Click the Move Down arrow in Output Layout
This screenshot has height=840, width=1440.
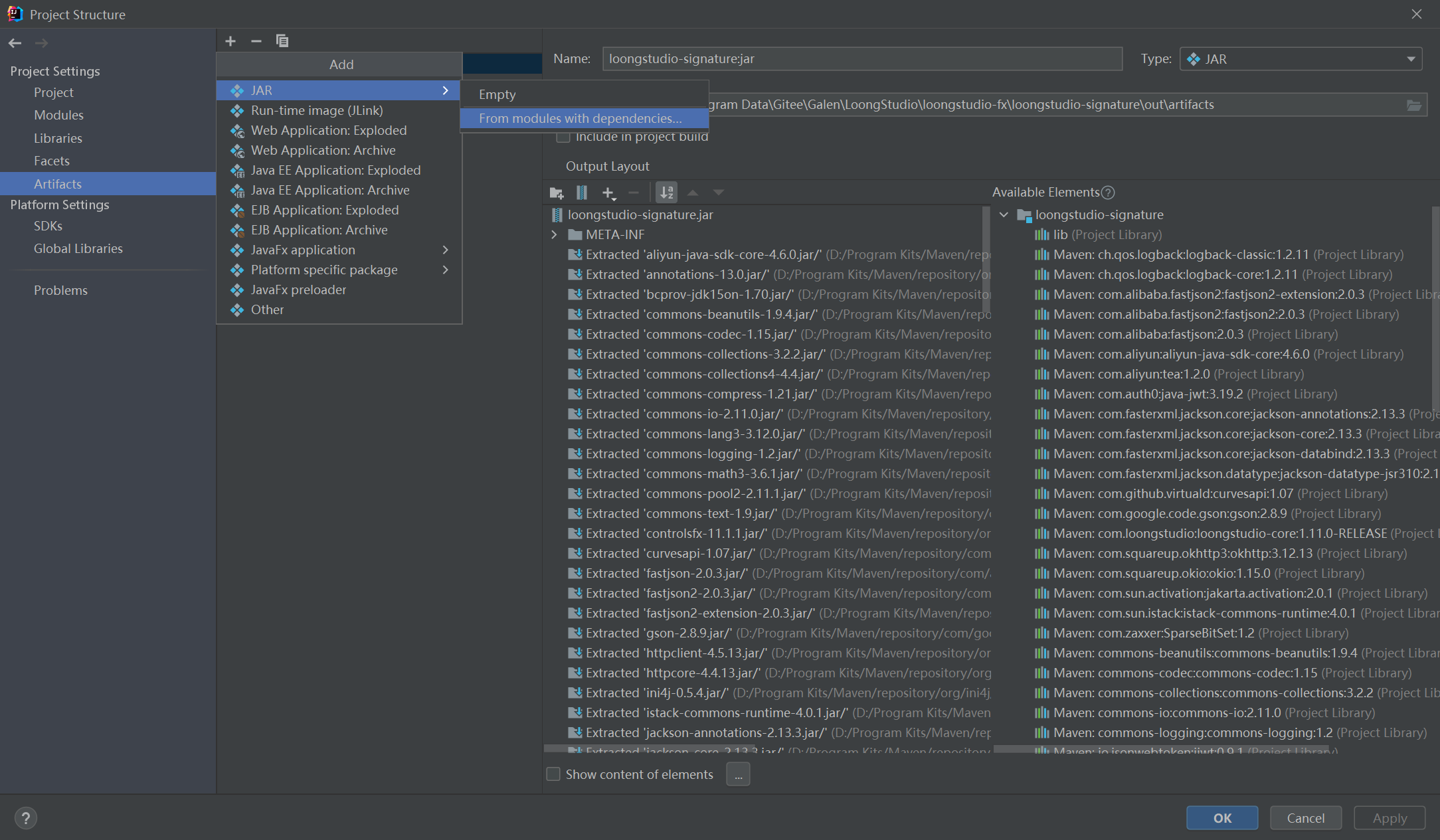click(719, 193)
